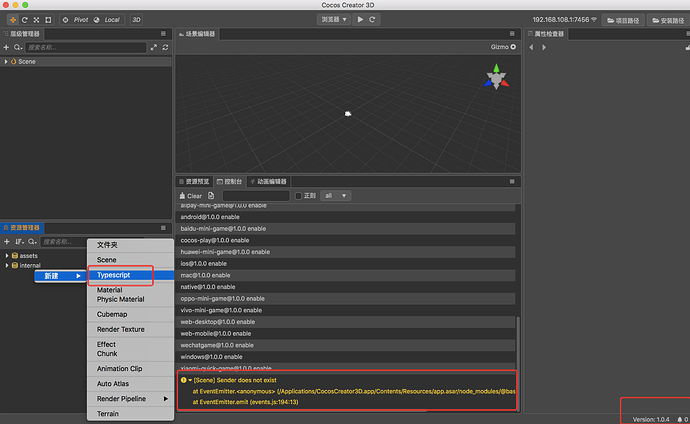This screenshot has width=690, height=424.
Task: Select the rect transform tool
Action: 48,20
